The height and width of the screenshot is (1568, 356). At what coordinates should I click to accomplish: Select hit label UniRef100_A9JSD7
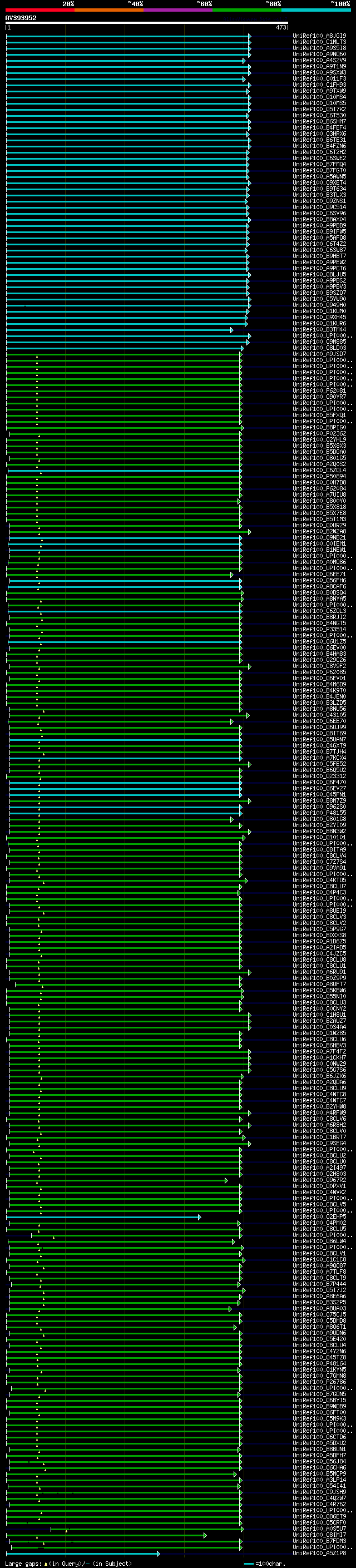click(319, 354)
